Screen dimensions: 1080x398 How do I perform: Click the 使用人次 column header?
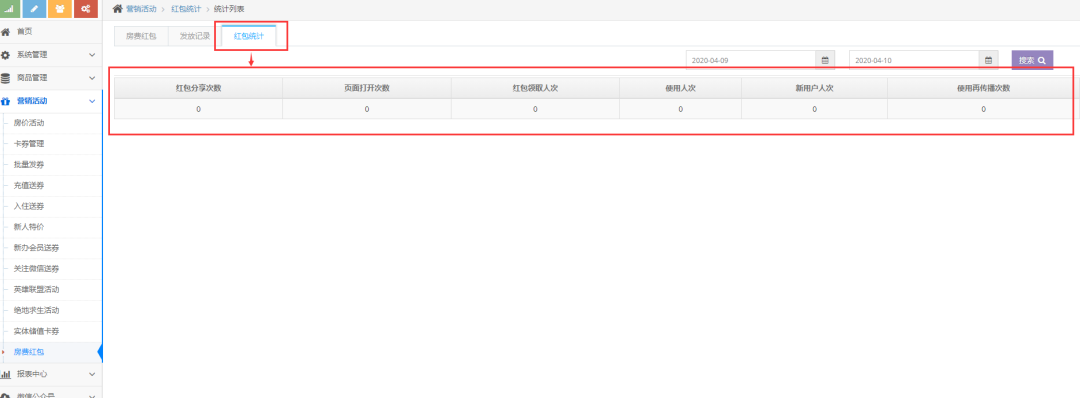680,88
